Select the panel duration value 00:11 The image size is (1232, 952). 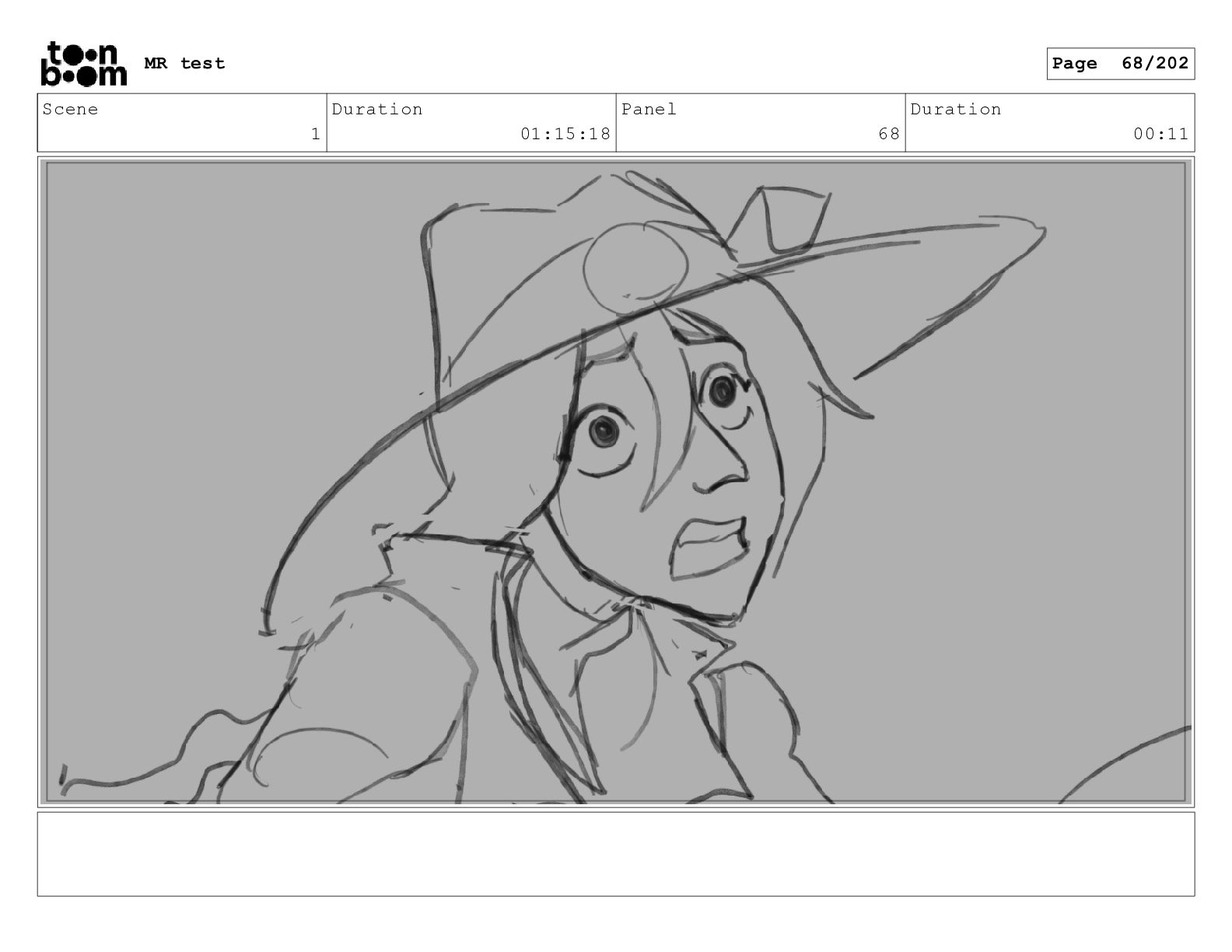[x=1161, y=134]
